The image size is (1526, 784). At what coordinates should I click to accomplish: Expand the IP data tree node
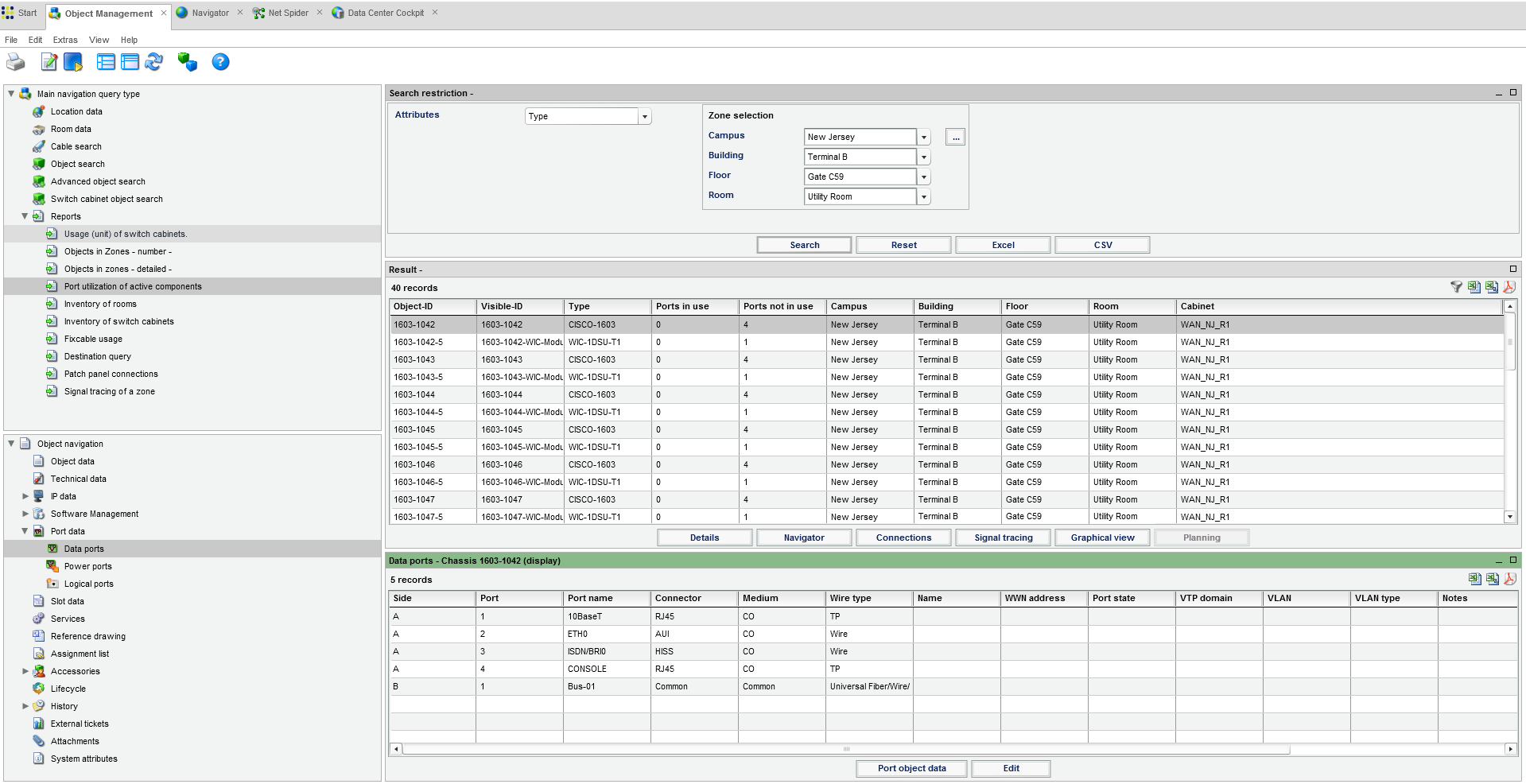click(x=25, y=496)
